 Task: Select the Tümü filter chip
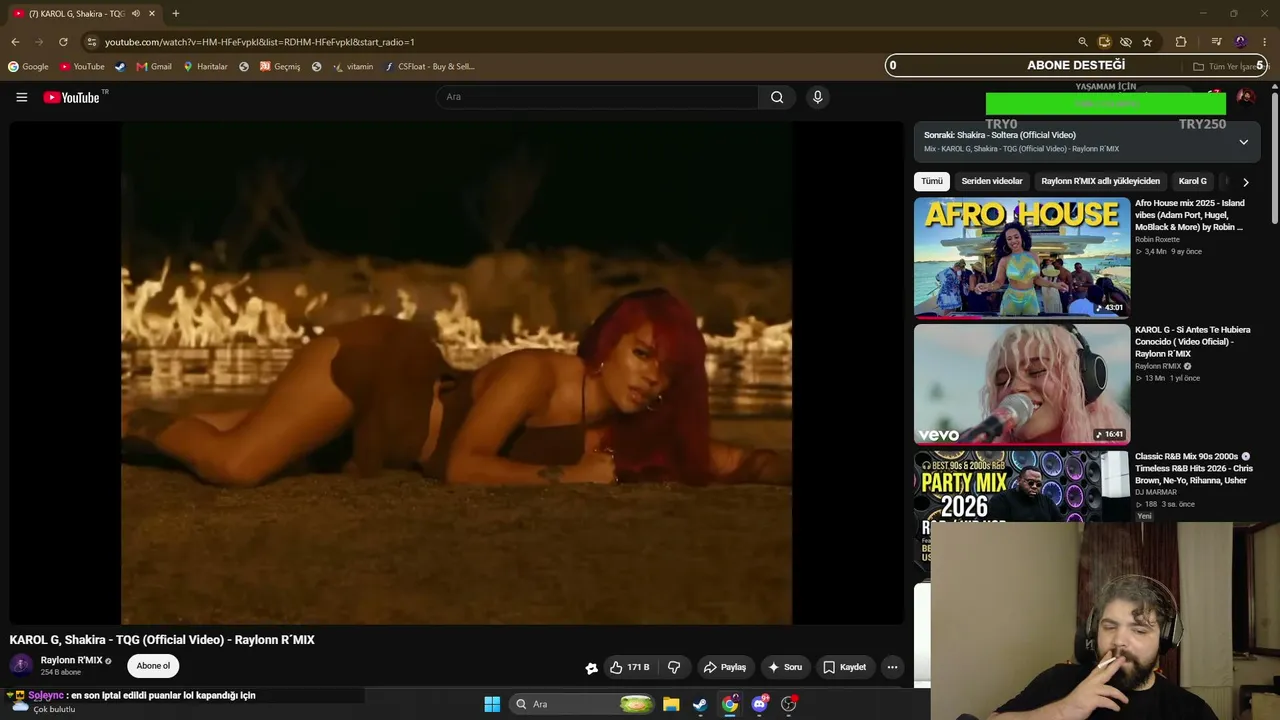pyautogui.click(x=932, y=182)
